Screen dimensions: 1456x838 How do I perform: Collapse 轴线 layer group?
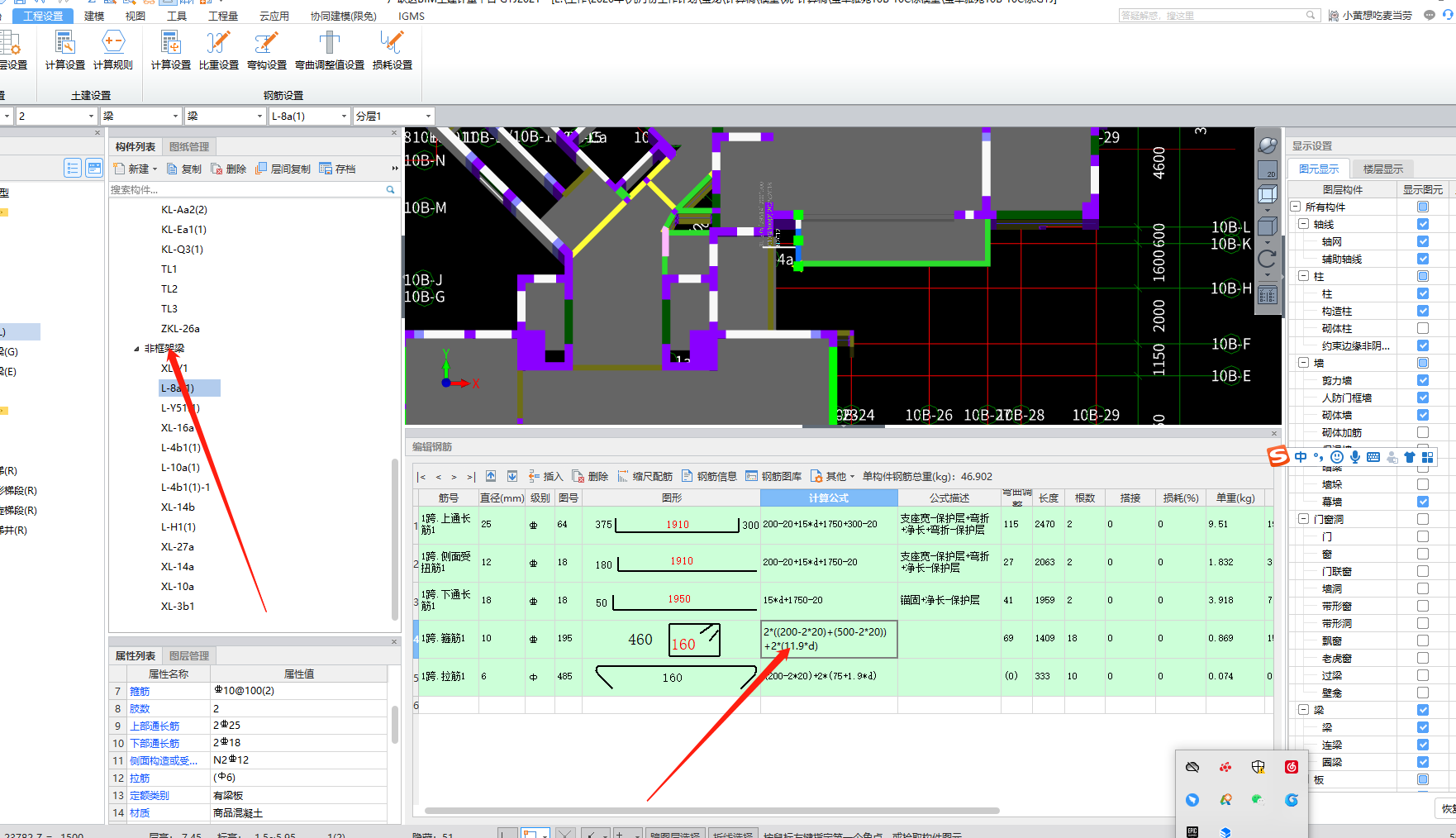coord(1303,224)
